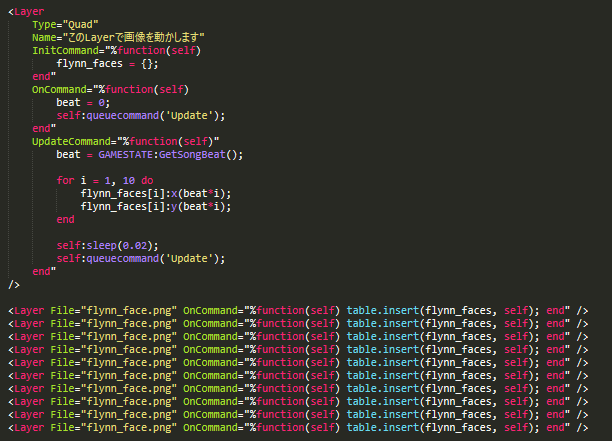
Task: Click the flynn_faces[i]:x(beat*i); line
Action: click(156, 194)
